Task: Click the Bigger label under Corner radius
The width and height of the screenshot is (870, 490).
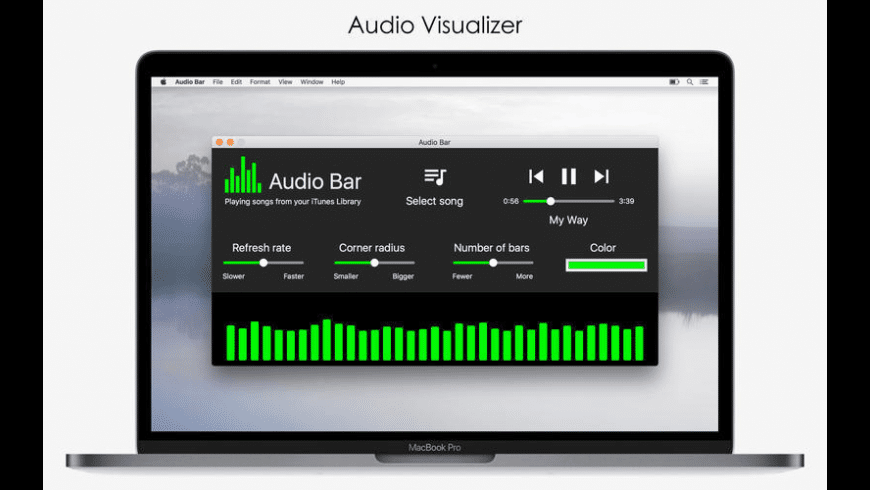Action: point(403,276)
